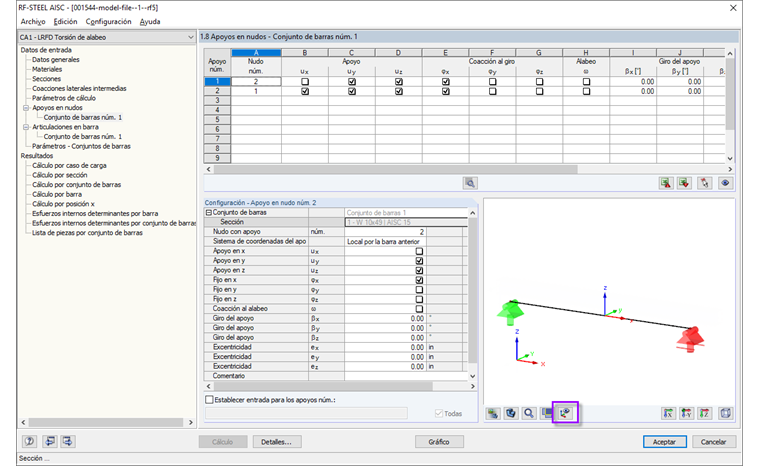Open CA1 - LRFD Torsión de alabeo dropdown
This screenshot has width=760, height=466.
click(x=190, y=37)
